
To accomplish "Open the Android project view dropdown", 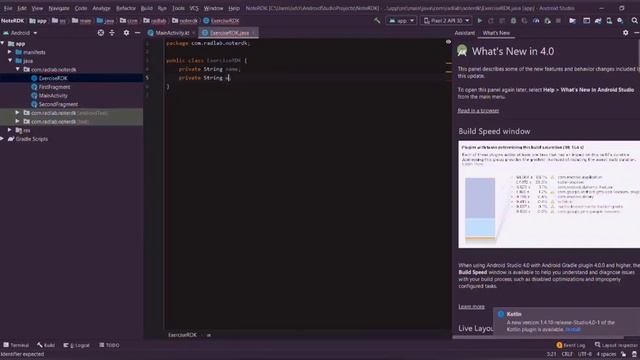I will tap(20, 33).
